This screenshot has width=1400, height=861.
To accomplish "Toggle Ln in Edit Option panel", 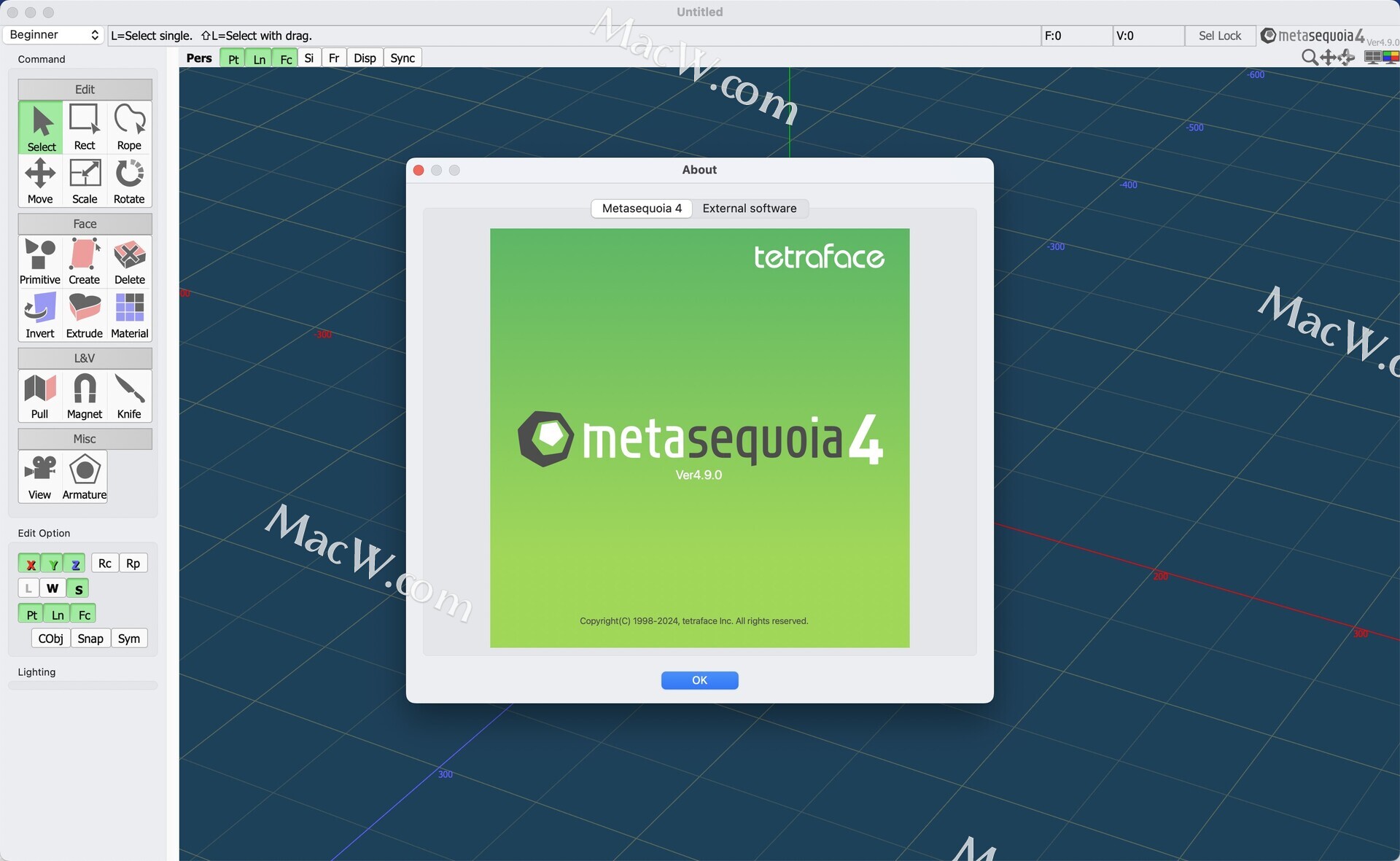I will [x=58, y=615].
